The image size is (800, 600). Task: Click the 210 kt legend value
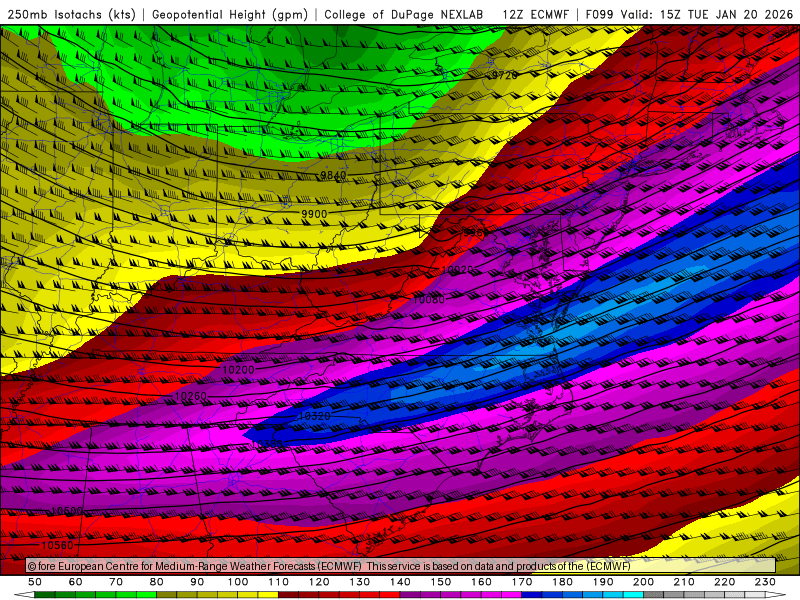[684, 582]
